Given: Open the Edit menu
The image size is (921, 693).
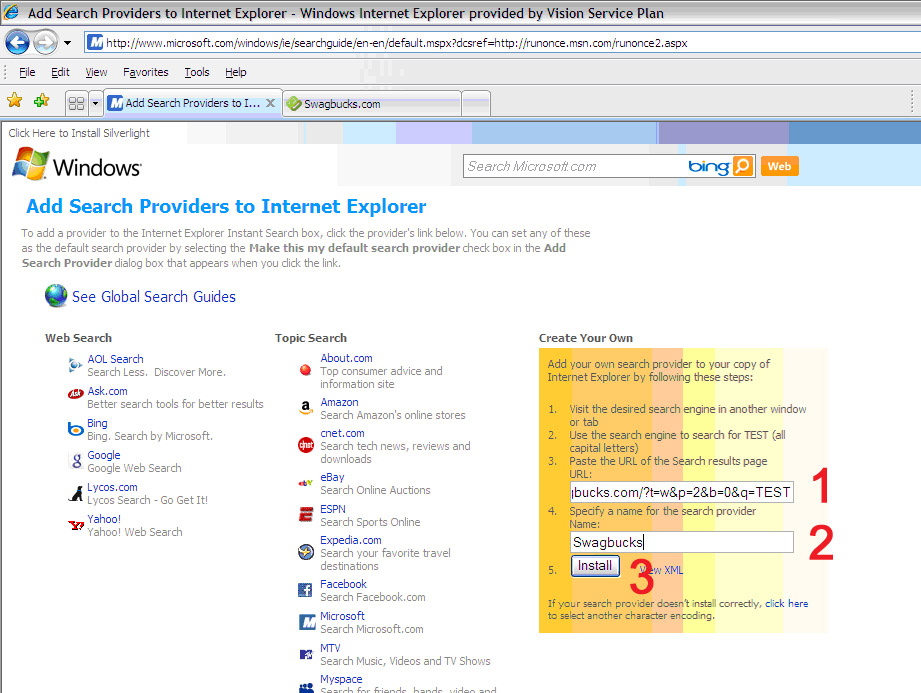Looking at the screenshot, I should [x=60, y=72].
